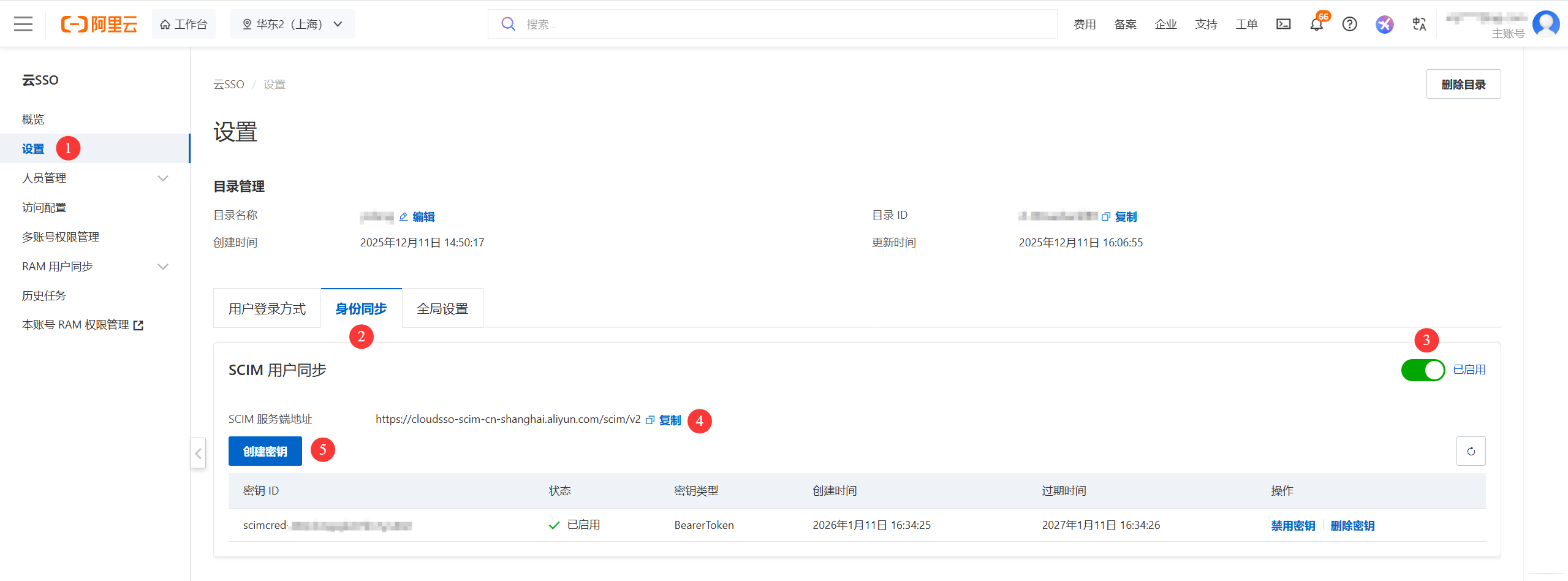Click the user avatar icon
This screenshot has height=581, width=1568.
[x=1545, y=24]
